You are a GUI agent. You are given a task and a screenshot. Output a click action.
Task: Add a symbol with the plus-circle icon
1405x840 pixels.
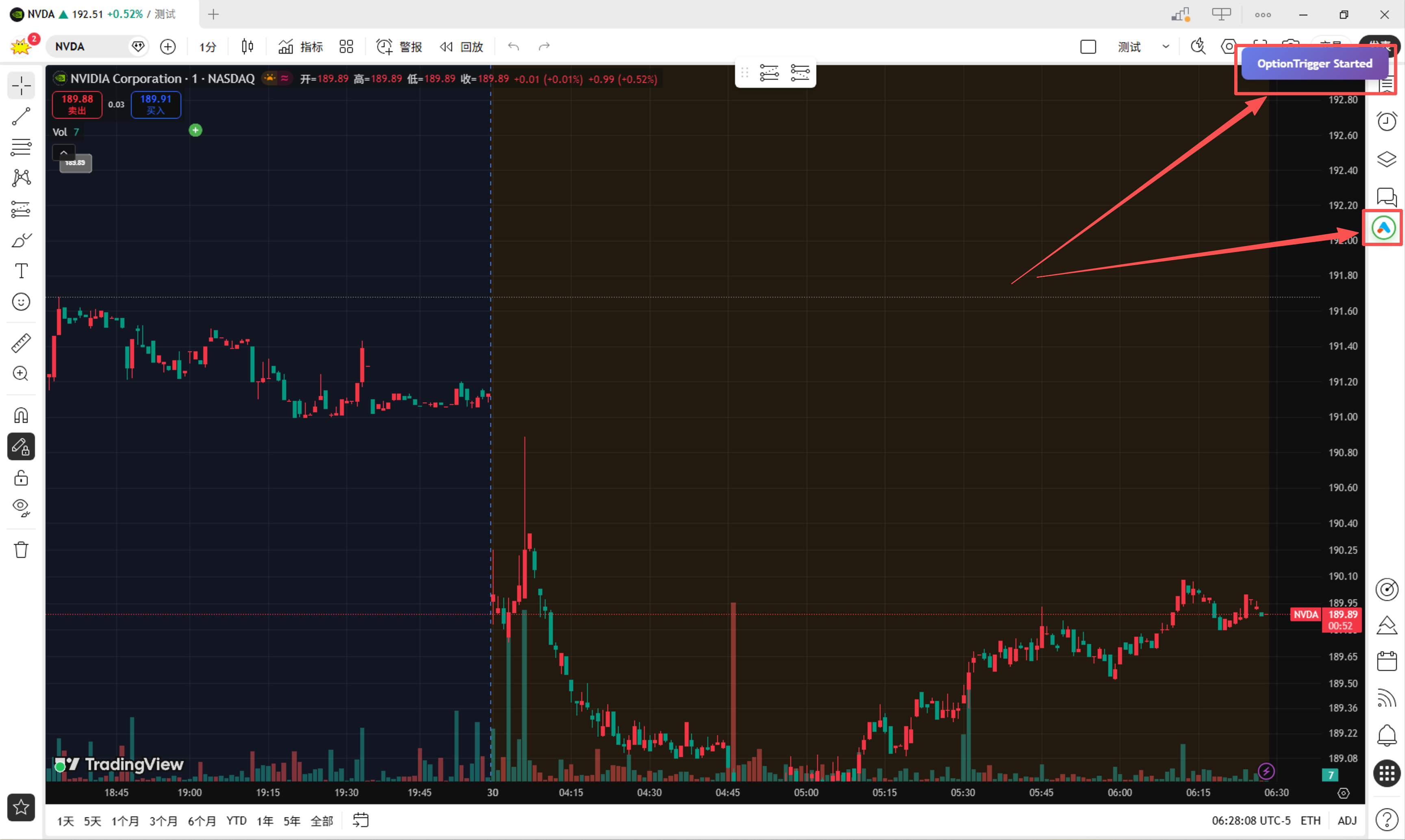click(167, 46)
